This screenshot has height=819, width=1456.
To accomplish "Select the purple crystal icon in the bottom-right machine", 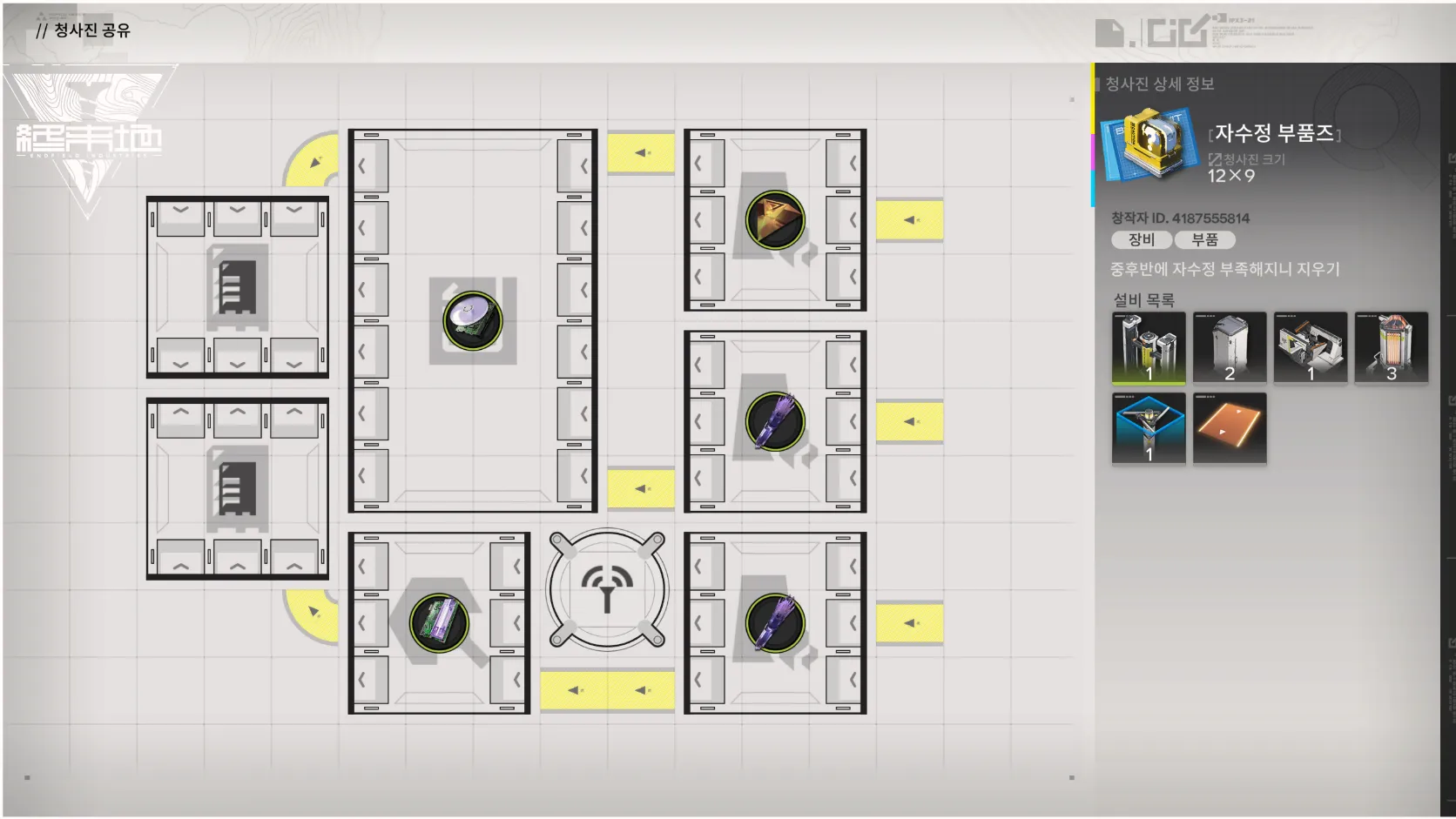I will (774, 623).
